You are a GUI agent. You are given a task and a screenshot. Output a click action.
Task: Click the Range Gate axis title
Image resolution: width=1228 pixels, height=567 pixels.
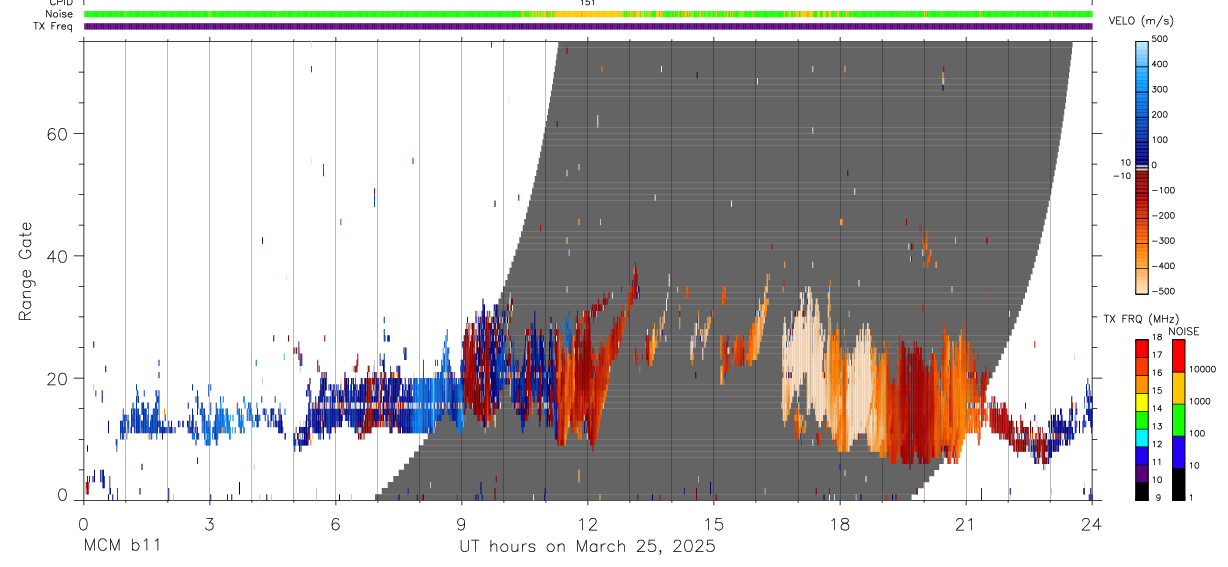(x=26, y=271)
